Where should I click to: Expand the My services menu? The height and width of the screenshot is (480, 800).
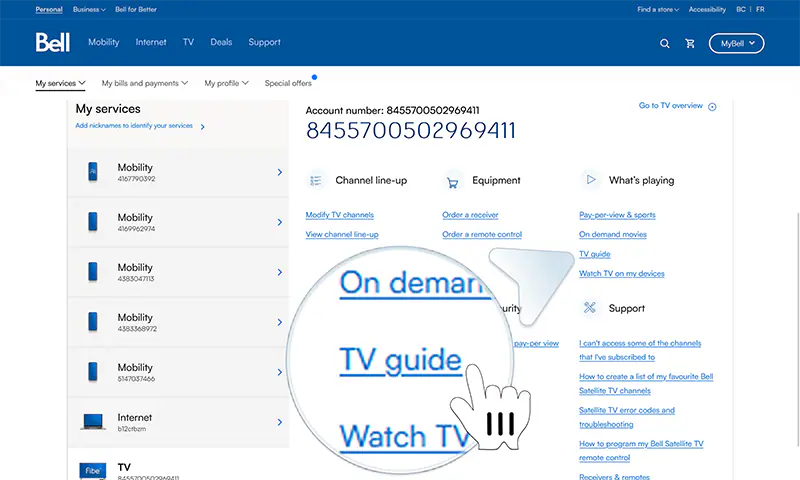60,83
